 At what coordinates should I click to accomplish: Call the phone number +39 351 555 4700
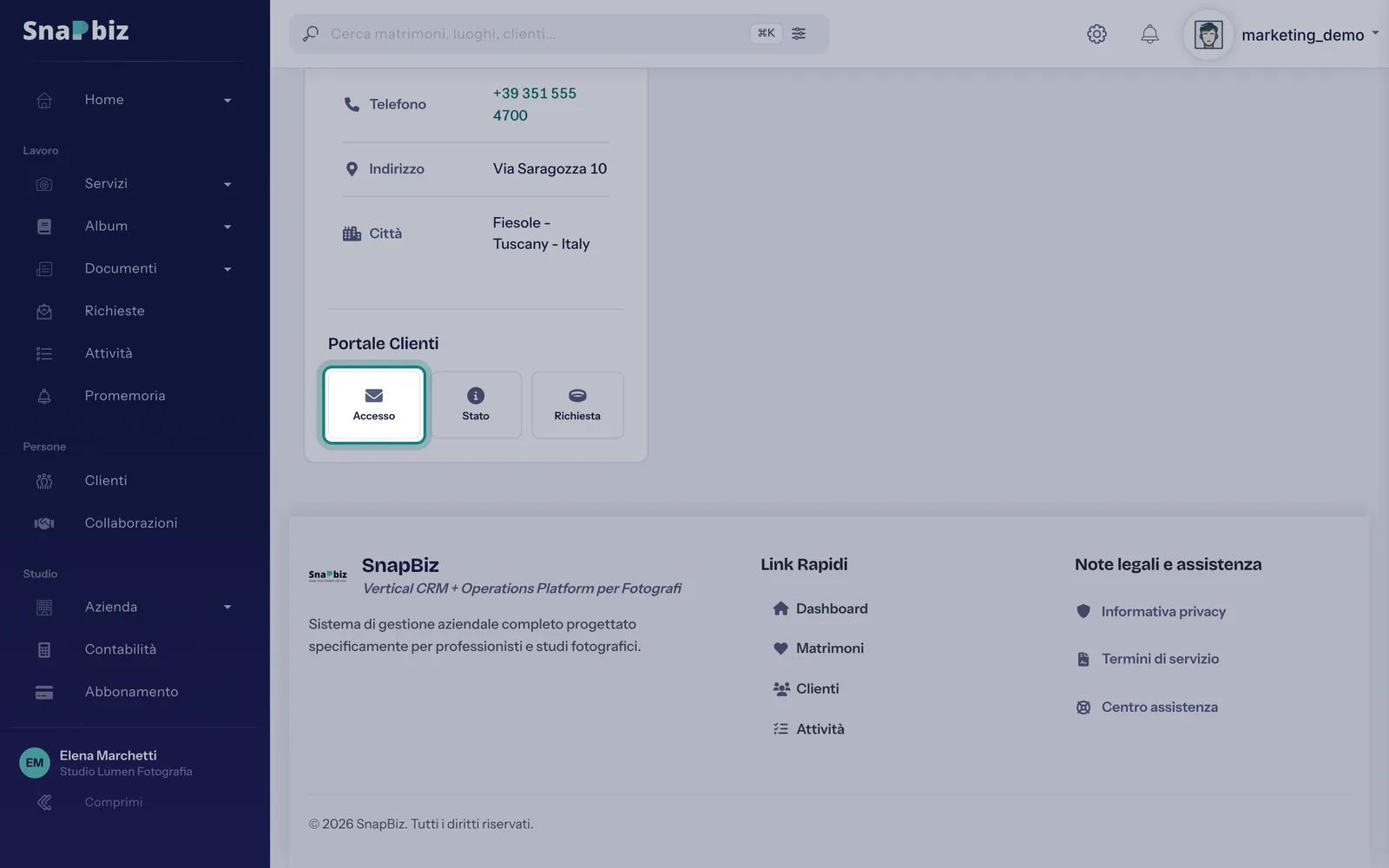point(535,104)
